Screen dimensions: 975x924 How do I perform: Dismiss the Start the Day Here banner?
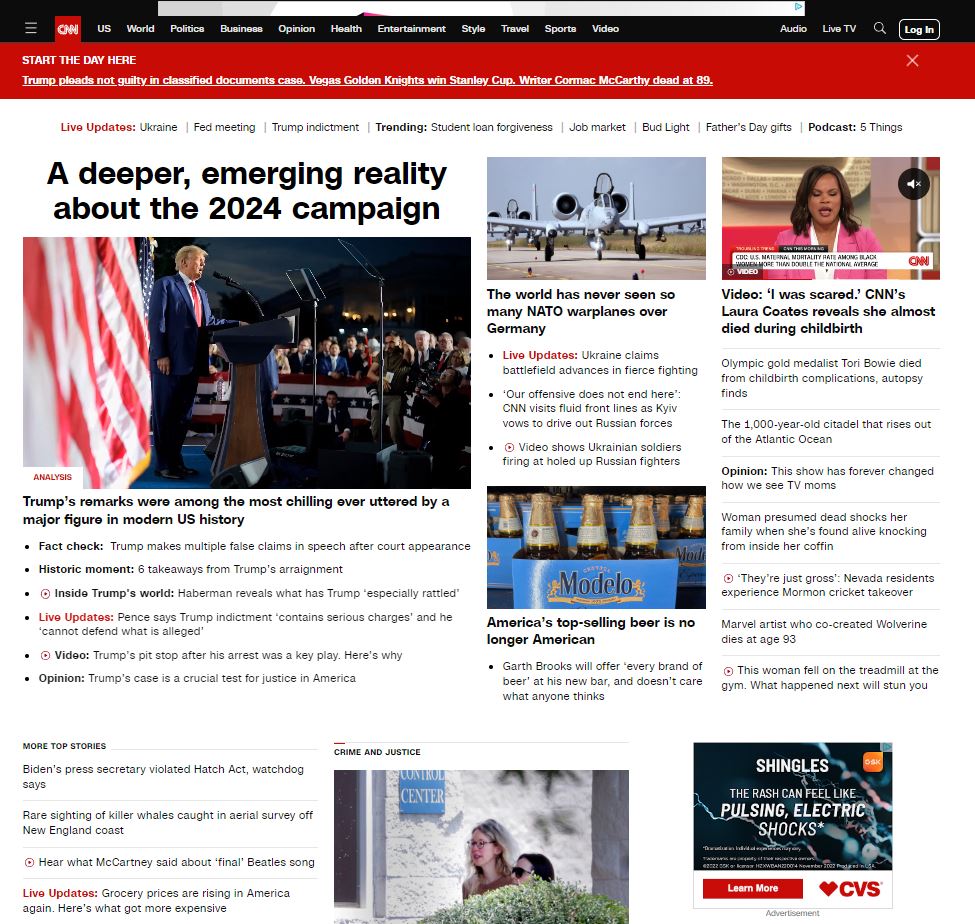click(912, 60)
